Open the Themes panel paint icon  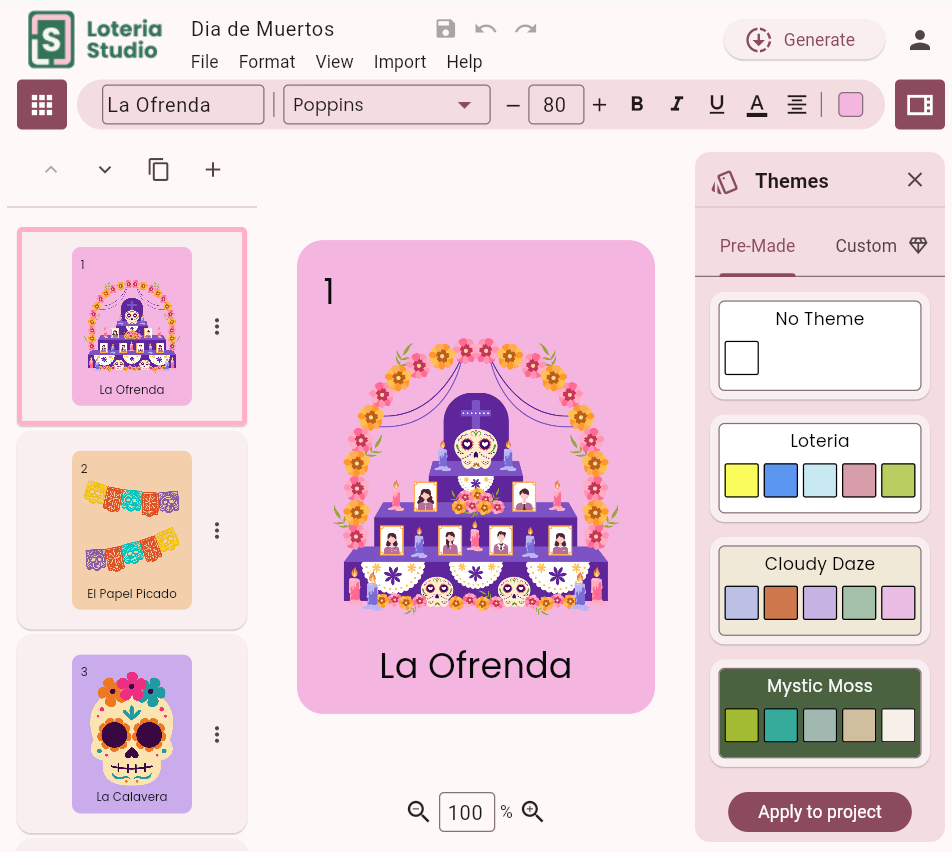(724, 181)
